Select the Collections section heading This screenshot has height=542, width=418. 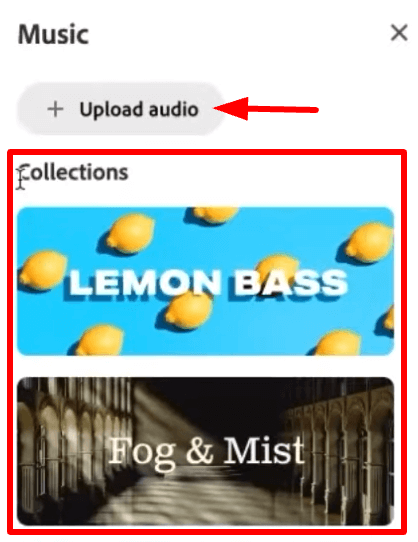coord(73,172)
